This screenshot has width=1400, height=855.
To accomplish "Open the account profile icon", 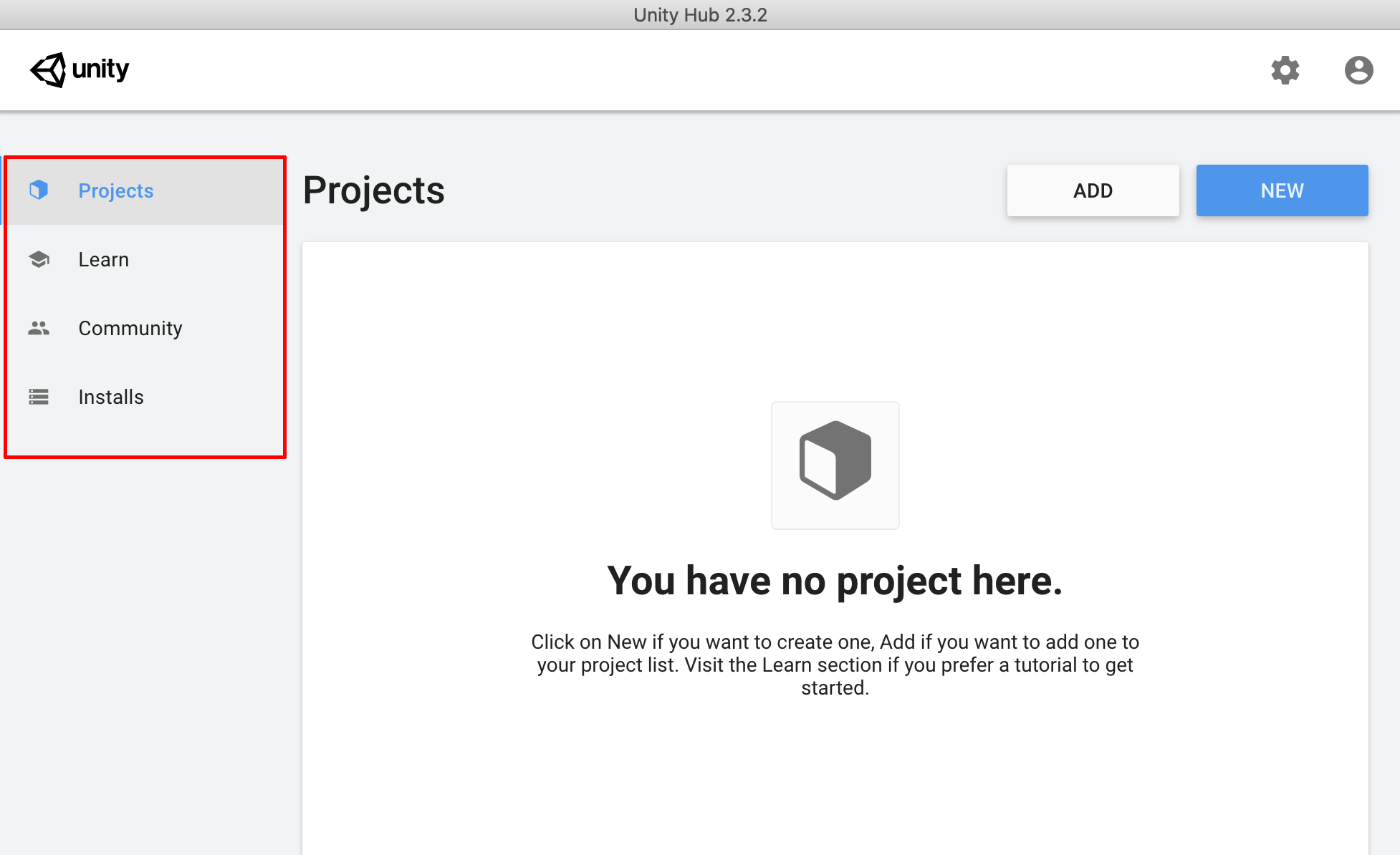I will [1358, 70].
